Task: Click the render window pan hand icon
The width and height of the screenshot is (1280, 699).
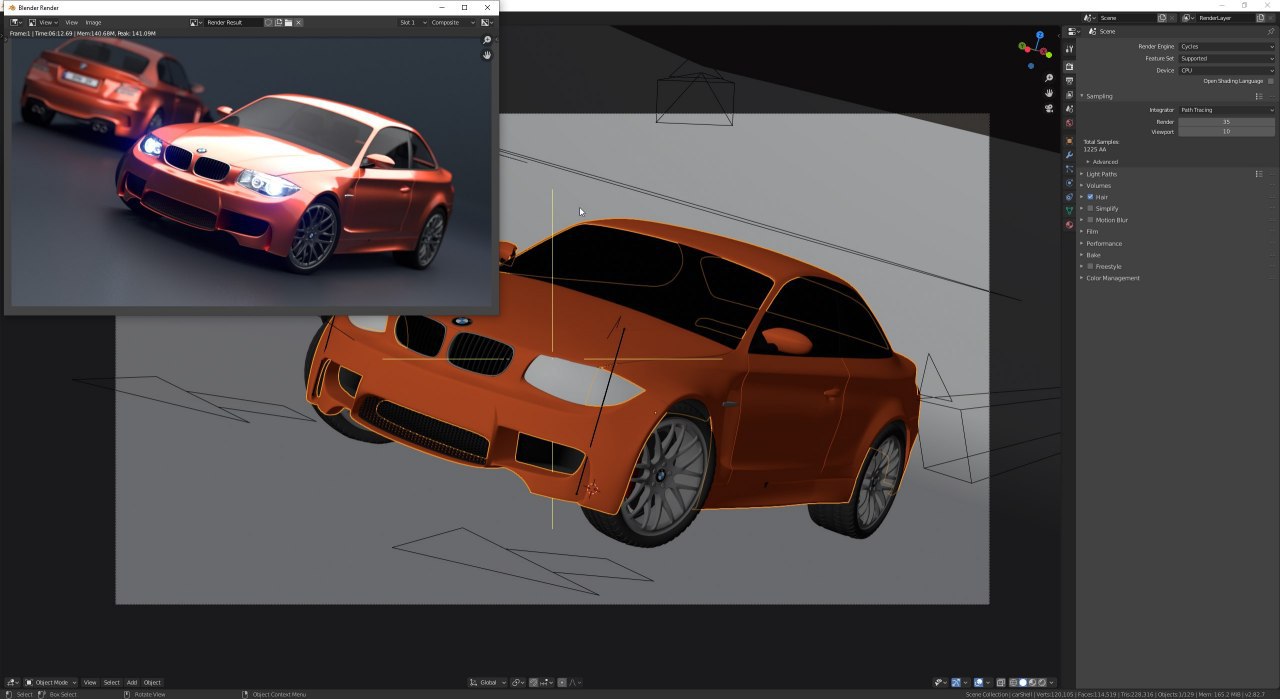Action: [x=487, y=55]
